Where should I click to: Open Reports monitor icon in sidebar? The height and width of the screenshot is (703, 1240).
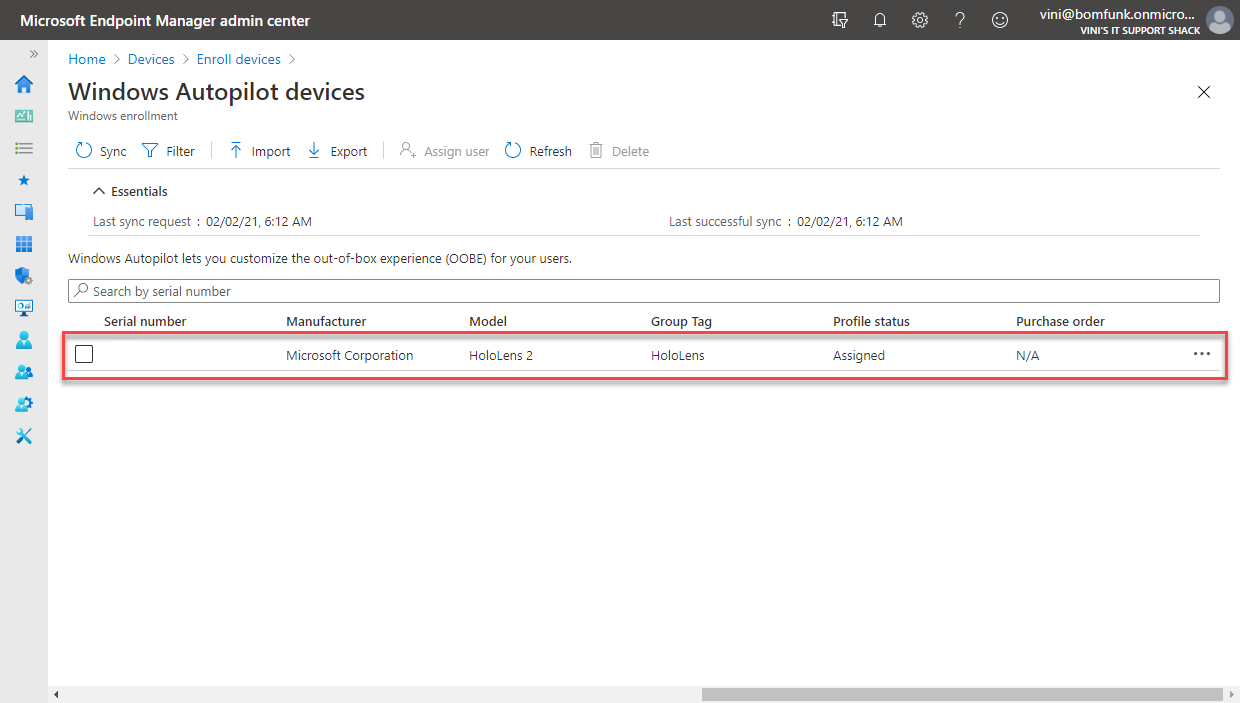24,308
